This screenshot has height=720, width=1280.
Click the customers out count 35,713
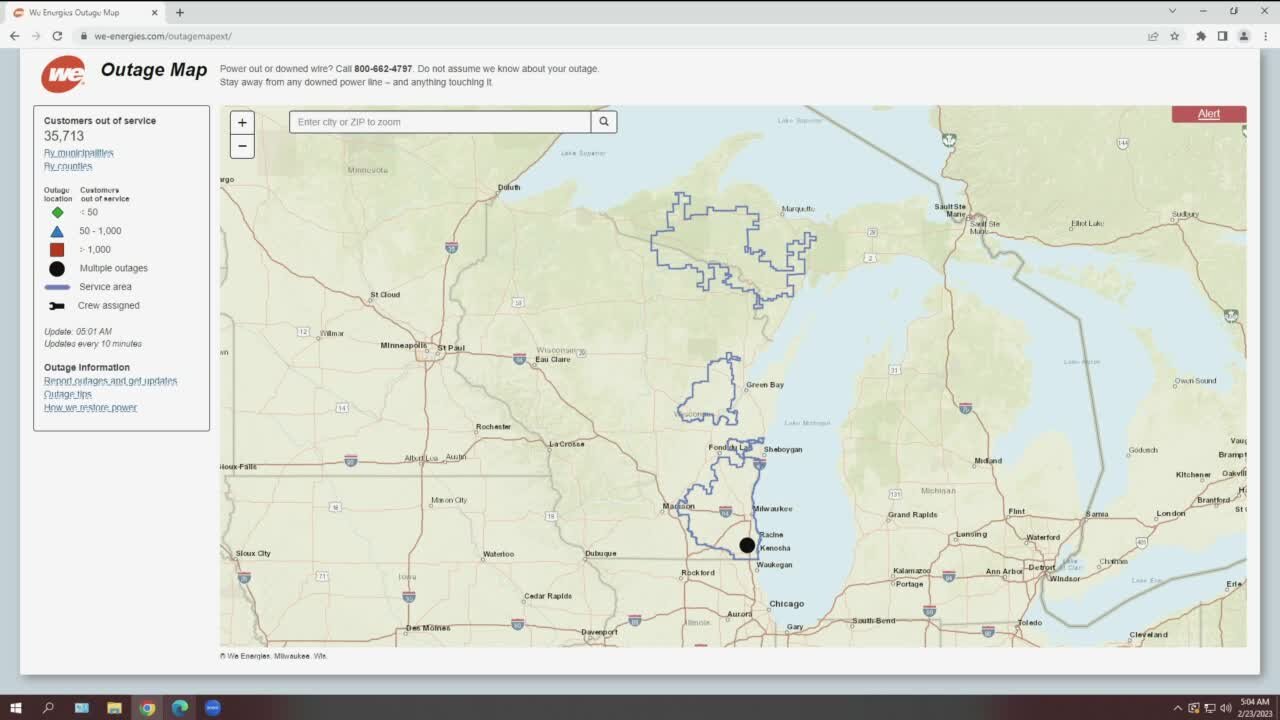coord(64,136)
